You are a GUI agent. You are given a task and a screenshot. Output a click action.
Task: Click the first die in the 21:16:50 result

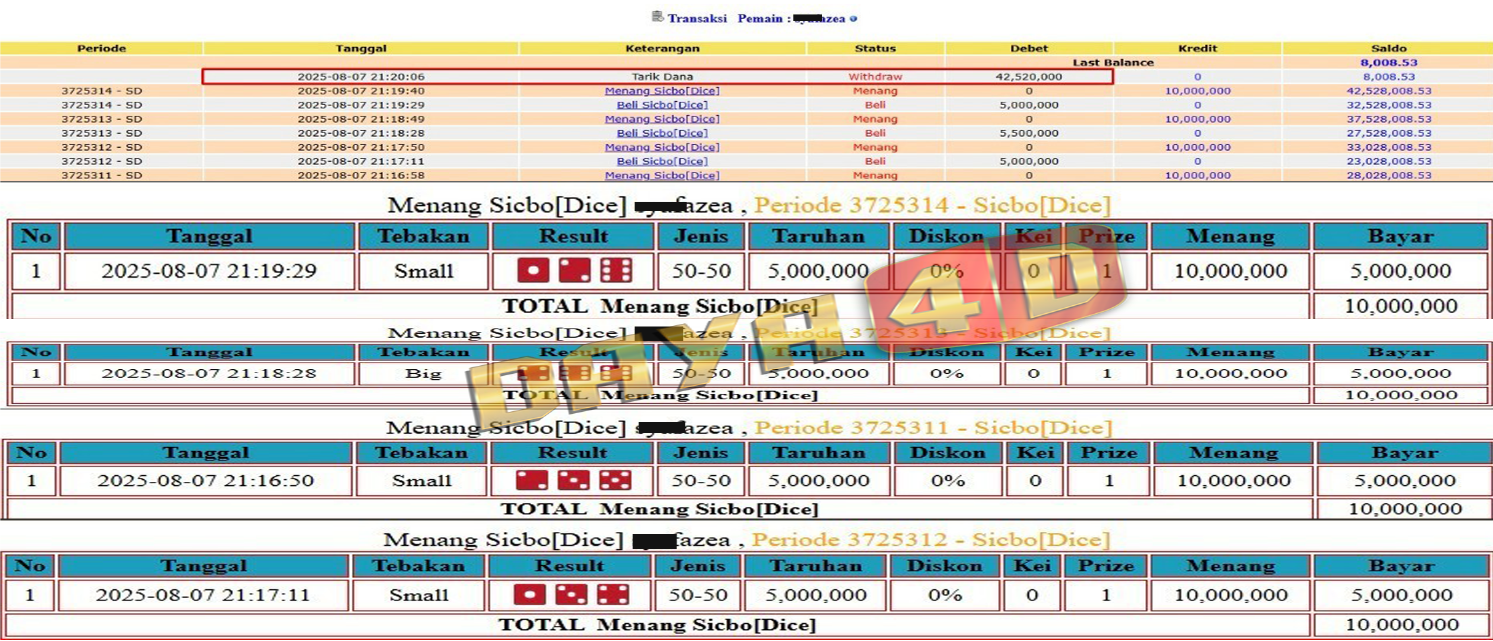tap(531, 480)
